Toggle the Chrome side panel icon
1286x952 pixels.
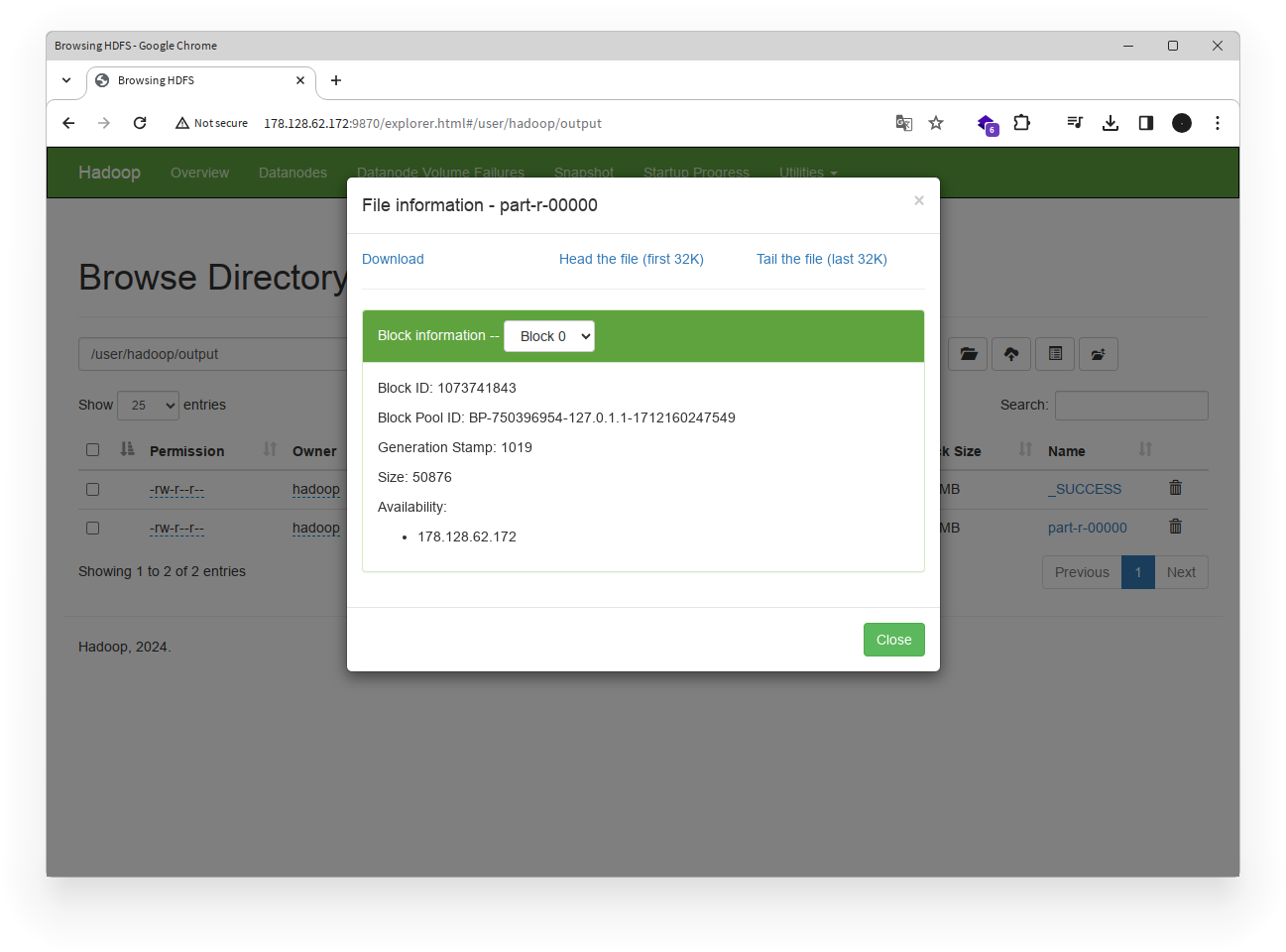tap(1146, 123)
